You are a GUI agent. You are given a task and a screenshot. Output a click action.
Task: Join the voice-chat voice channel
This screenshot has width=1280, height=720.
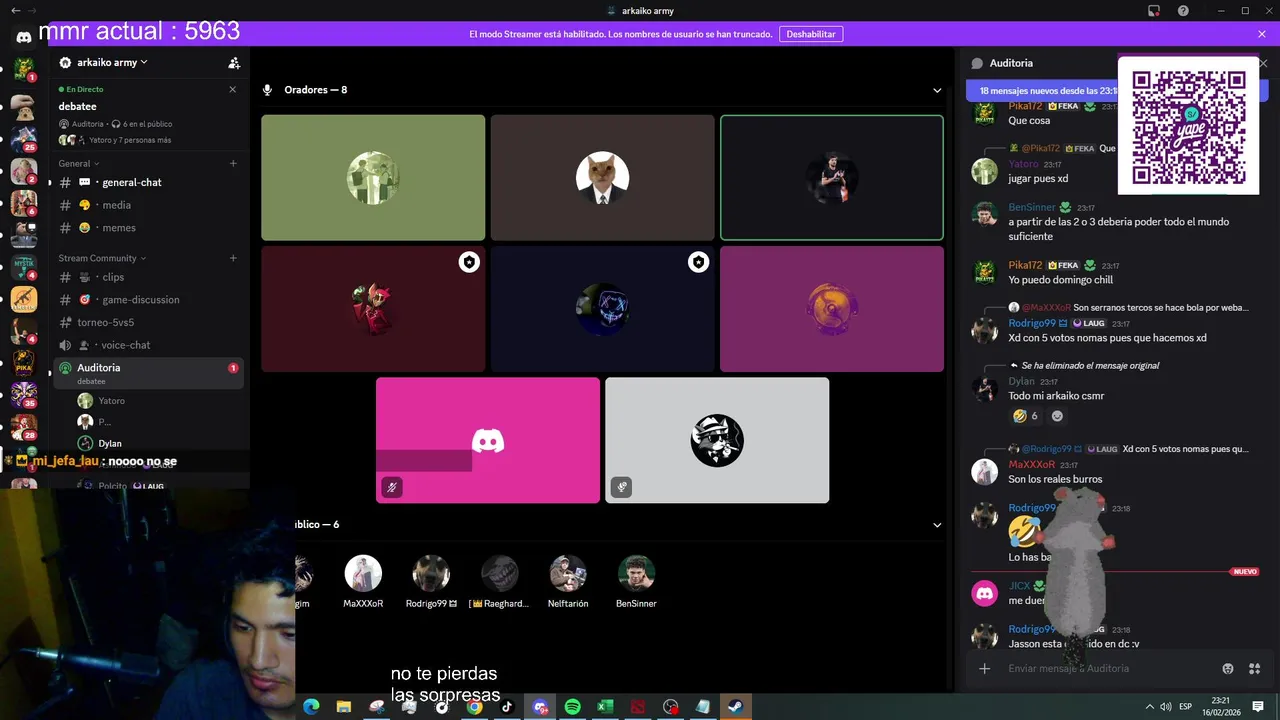(x=150, y=345)
